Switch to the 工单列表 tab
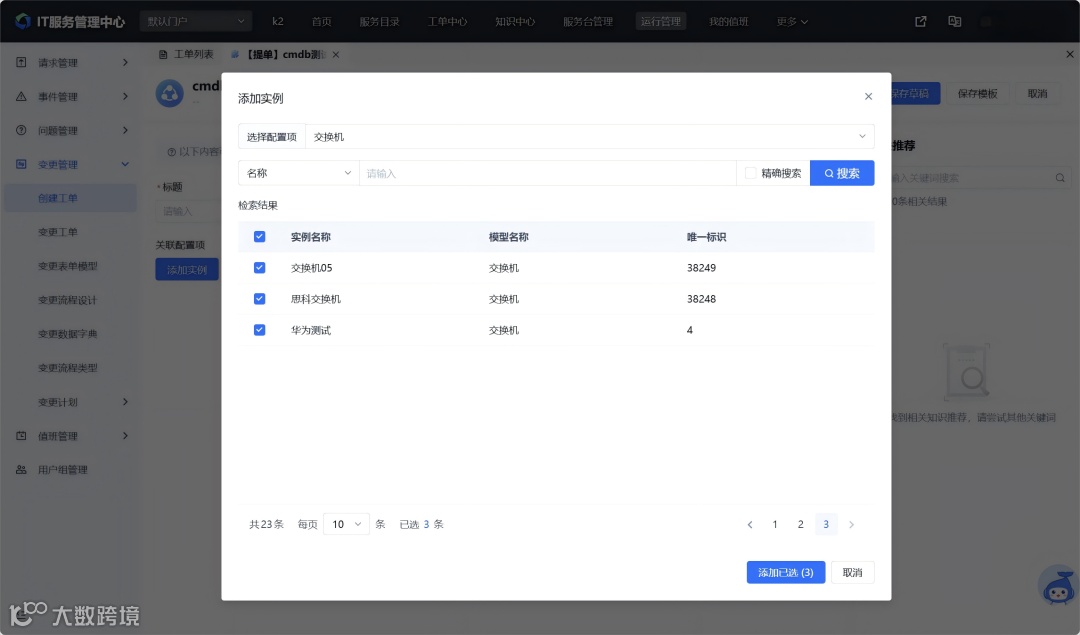1080x635 pixels. pyautogui.click(x=186, y=54)
